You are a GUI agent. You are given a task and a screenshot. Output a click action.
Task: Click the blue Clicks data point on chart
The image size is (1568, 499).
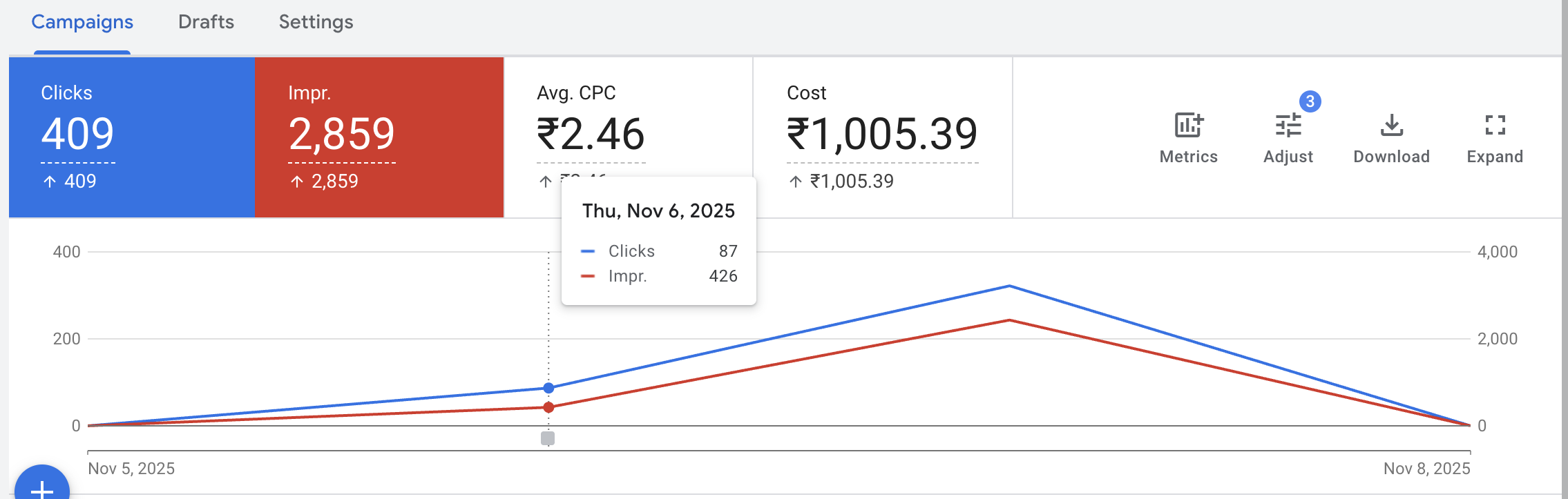coord(548,388)
